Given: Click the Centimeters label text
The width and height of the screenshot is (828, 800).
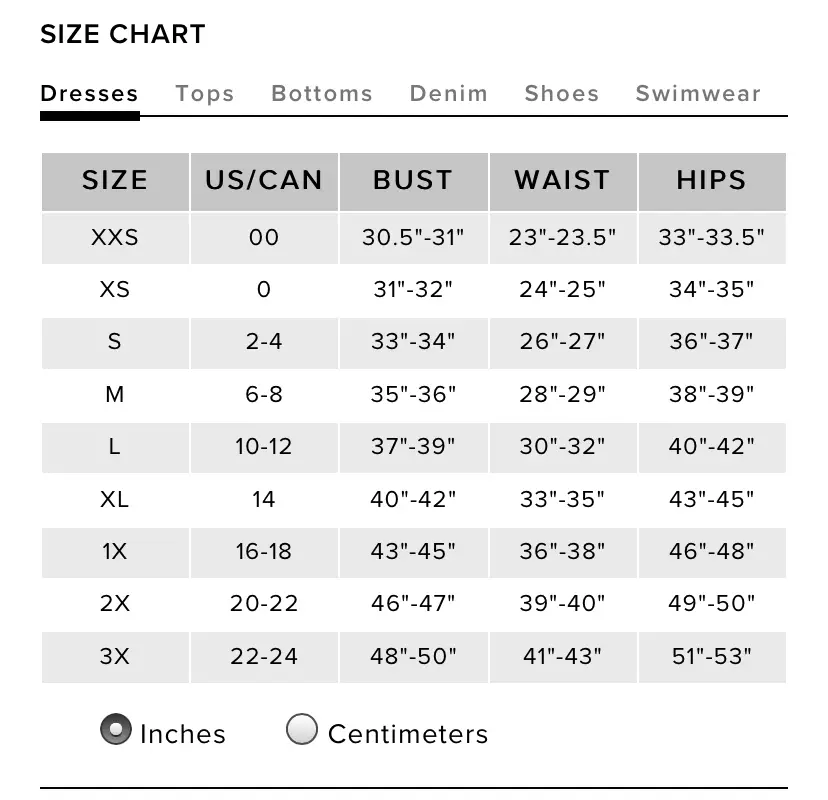Looking at the screenshot, I should click(408, 734).
